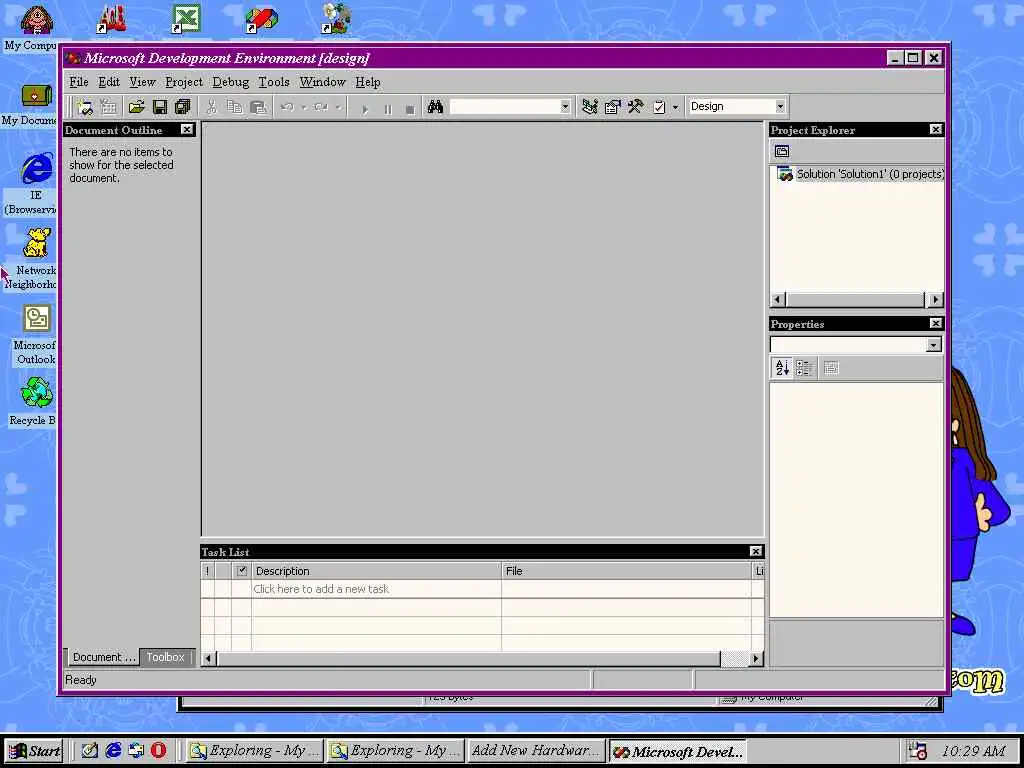The height and width of the screenshot is (768, 1024).
Task: Open the Undo history dropdown arrow
Action: coord(304,107)
